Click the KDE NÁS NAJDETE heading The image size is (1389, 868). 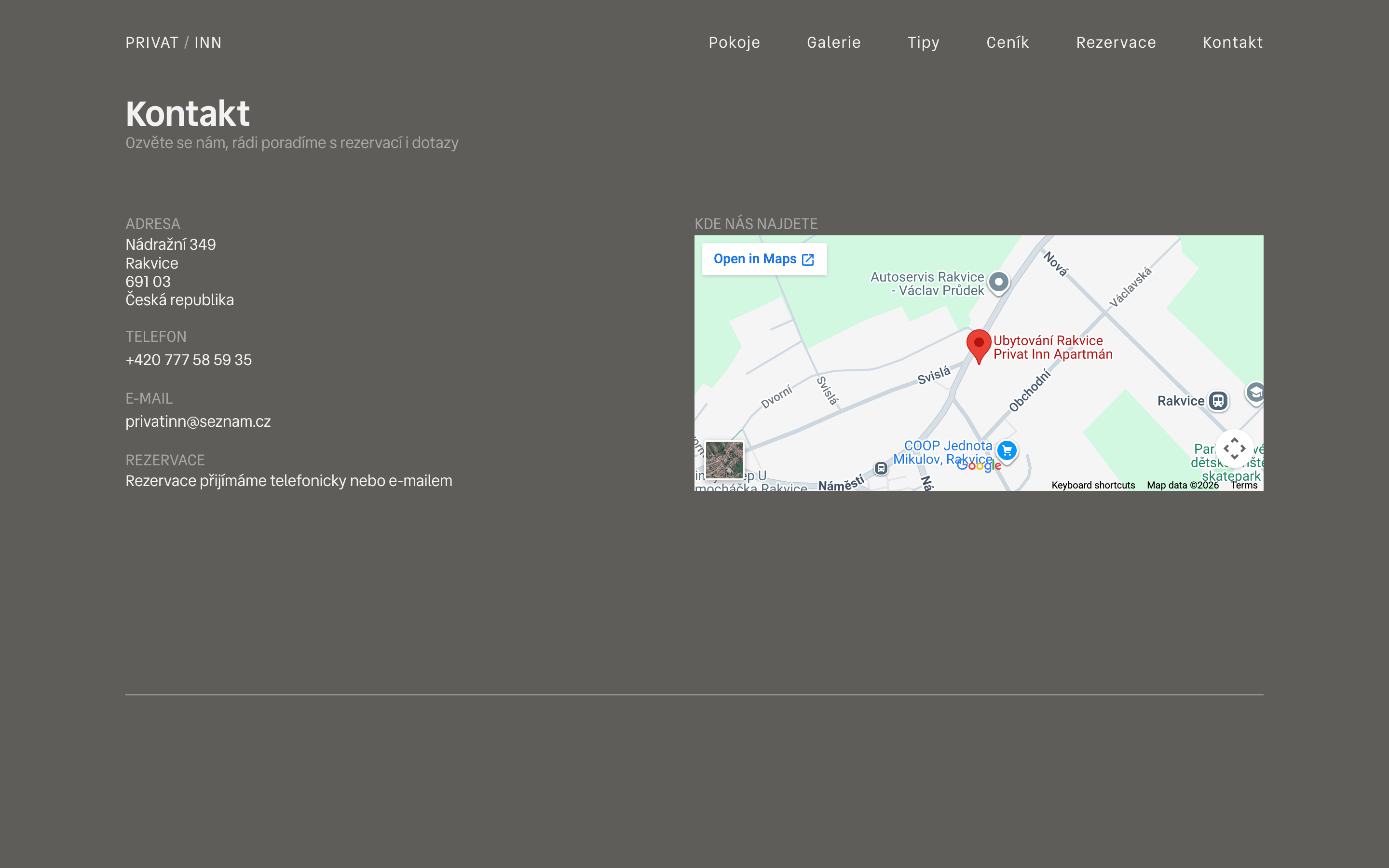(x=756, y=224)
